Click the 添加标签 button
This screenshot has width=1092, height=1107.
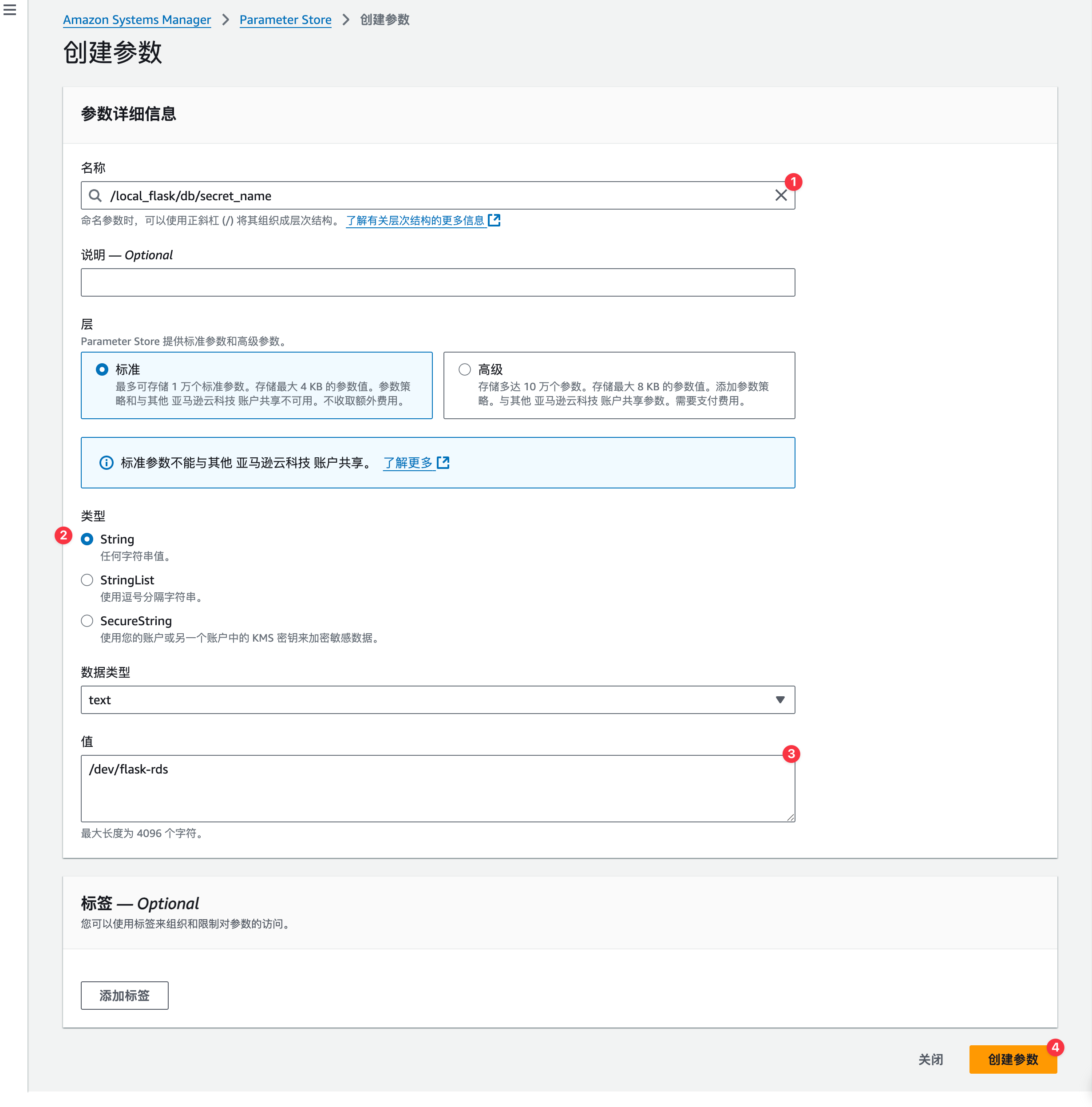(x=124, y=995)
